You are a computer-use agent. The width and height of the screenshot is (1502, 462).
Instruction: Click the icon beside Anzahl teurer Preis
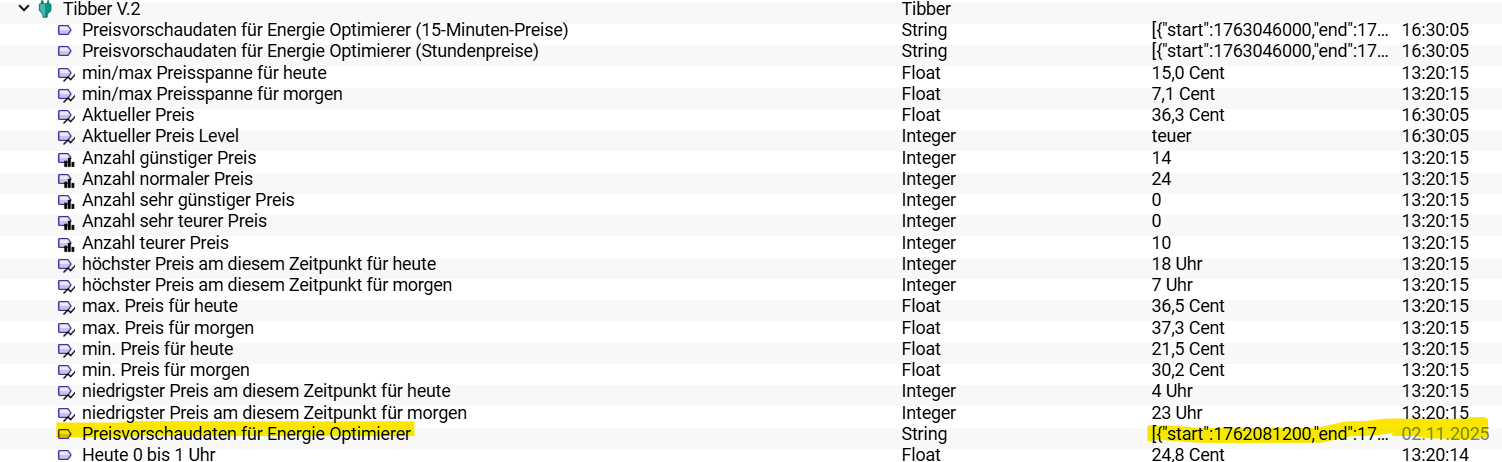(x=66, y=244)
